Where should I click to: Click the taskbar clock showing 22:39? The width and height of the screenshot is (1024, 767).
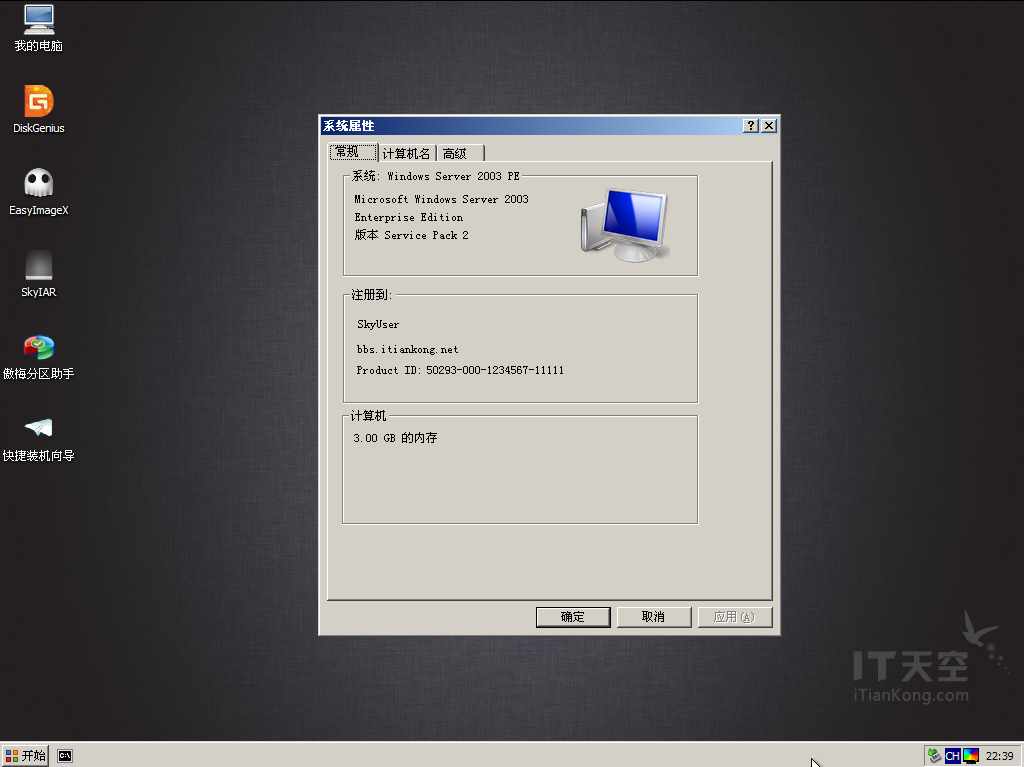point(999,756)
